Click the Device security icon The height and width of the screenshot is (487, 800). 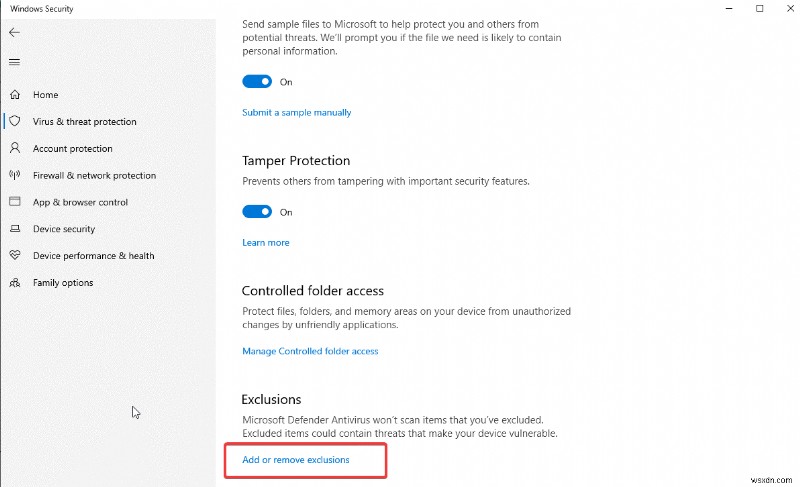click(15, 229)
